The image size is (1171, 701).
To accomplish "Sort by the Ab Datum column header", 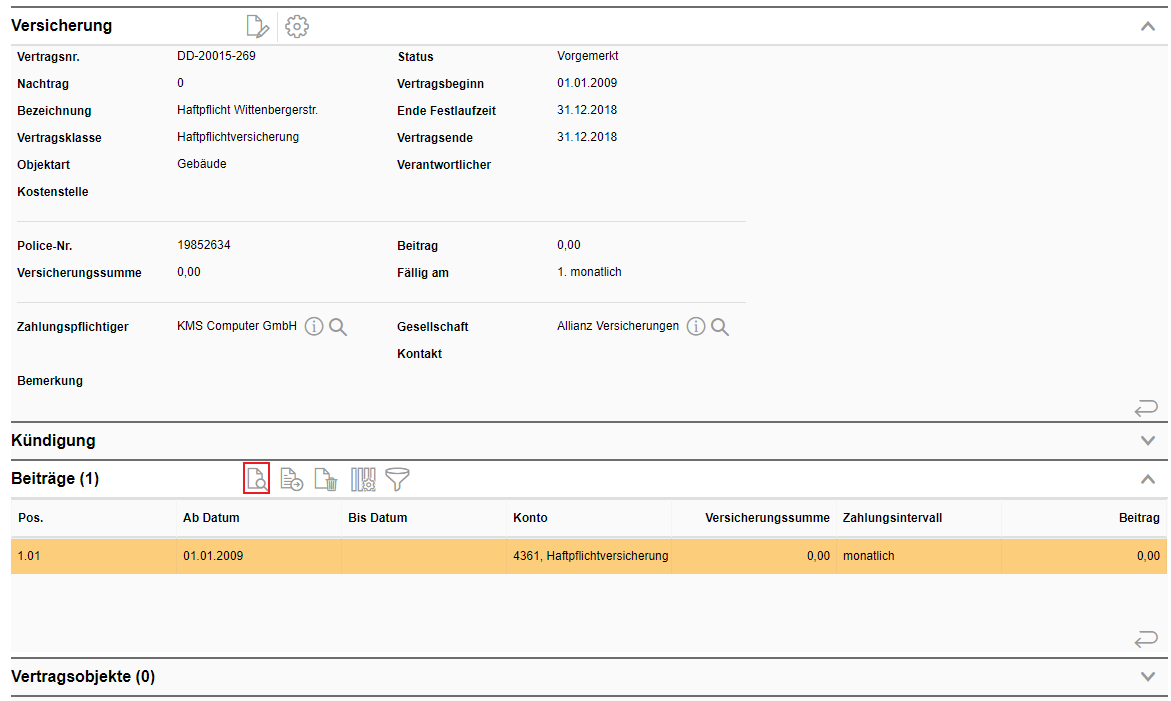I will click(x=211, y=518).
